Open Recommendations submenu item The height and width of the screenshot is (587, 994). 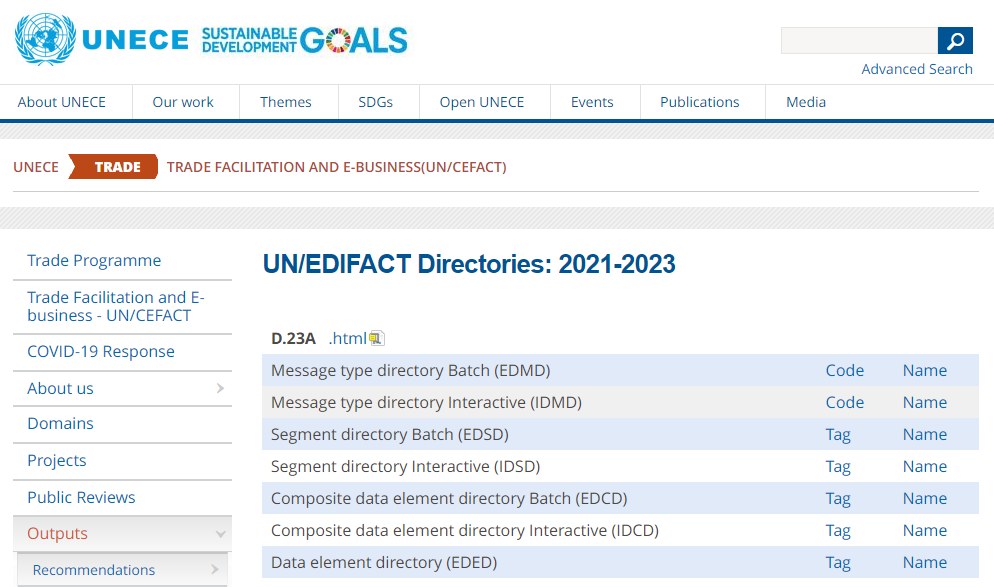pos(94,570)
